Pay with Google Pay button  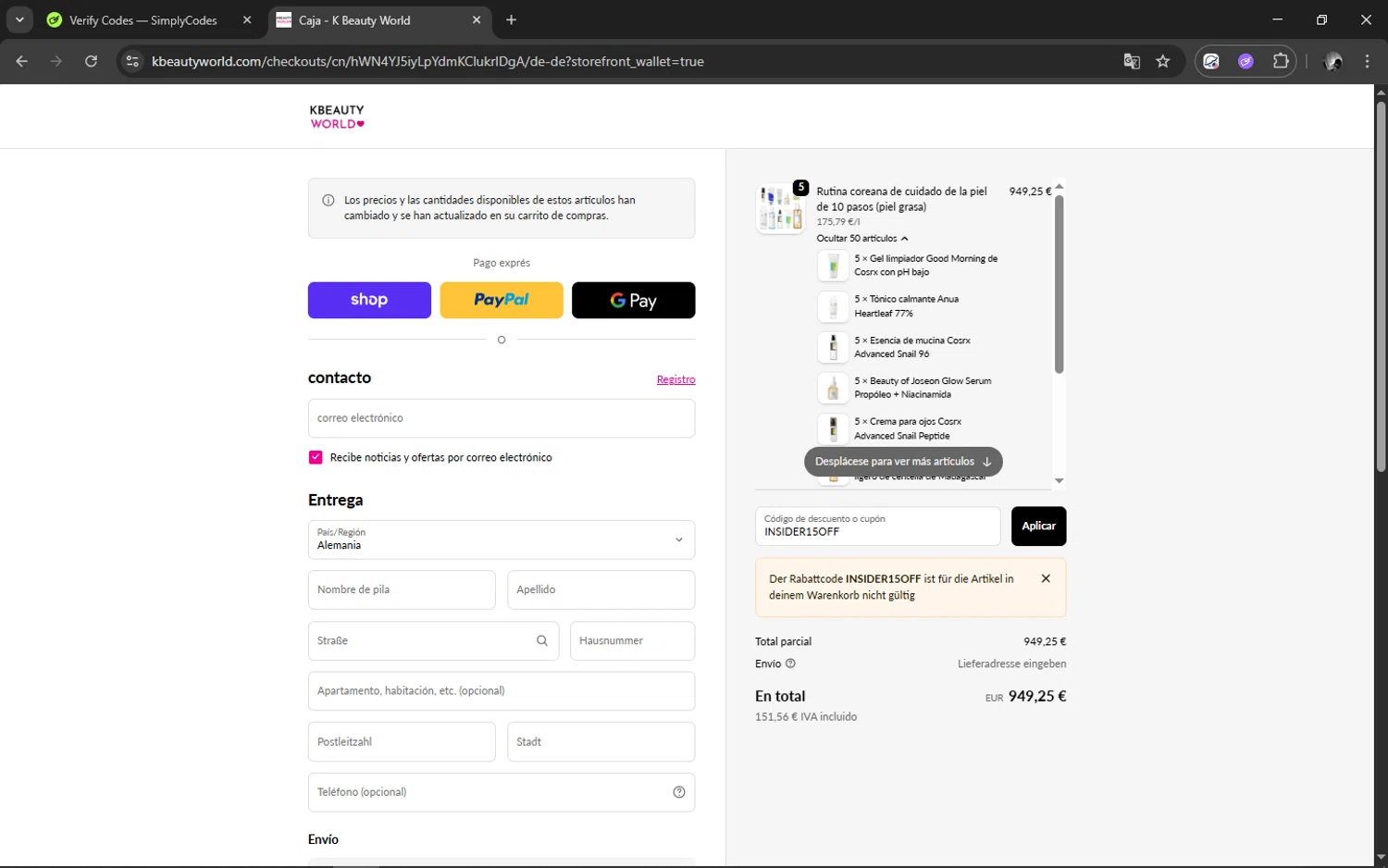tap(633, 300)
